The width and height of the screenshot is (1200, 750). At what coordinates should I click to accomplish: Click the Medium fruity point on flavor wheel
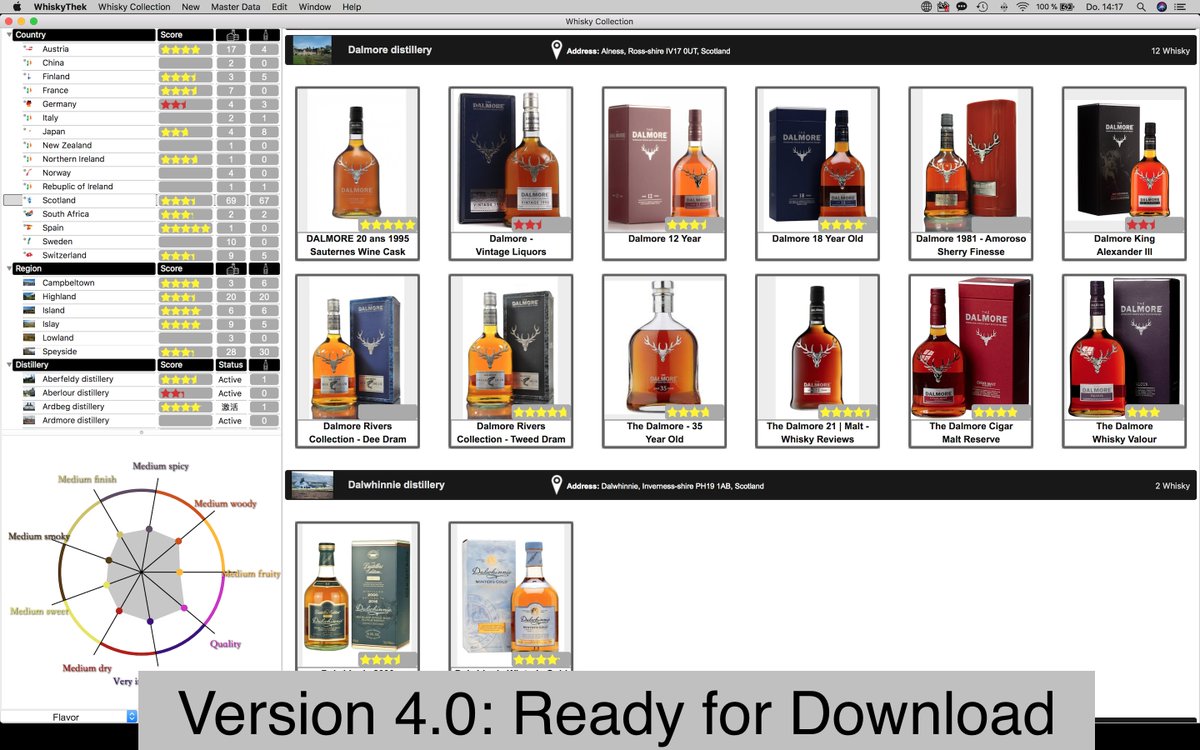point(181,572)
